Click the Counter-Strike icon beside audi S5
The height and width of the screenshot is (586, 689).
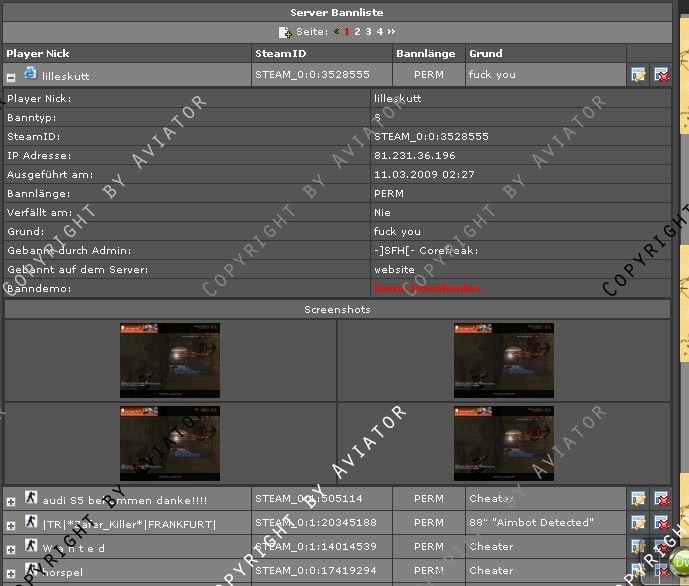(31, 497)
